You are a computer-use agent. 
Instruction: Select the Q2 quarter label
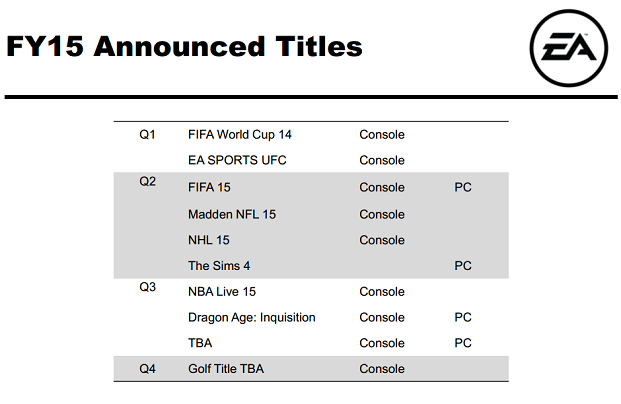[147, 181]
